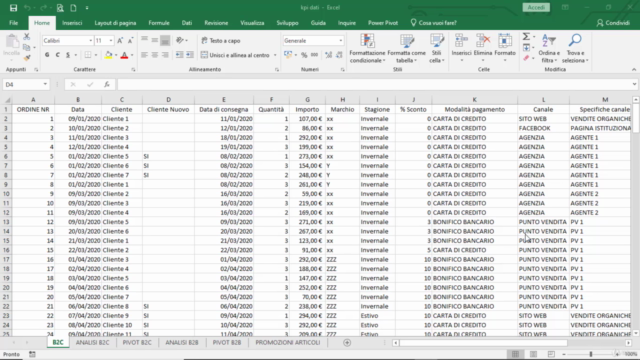Click the formula bar input field
The image size is (640, 360).
374,84
